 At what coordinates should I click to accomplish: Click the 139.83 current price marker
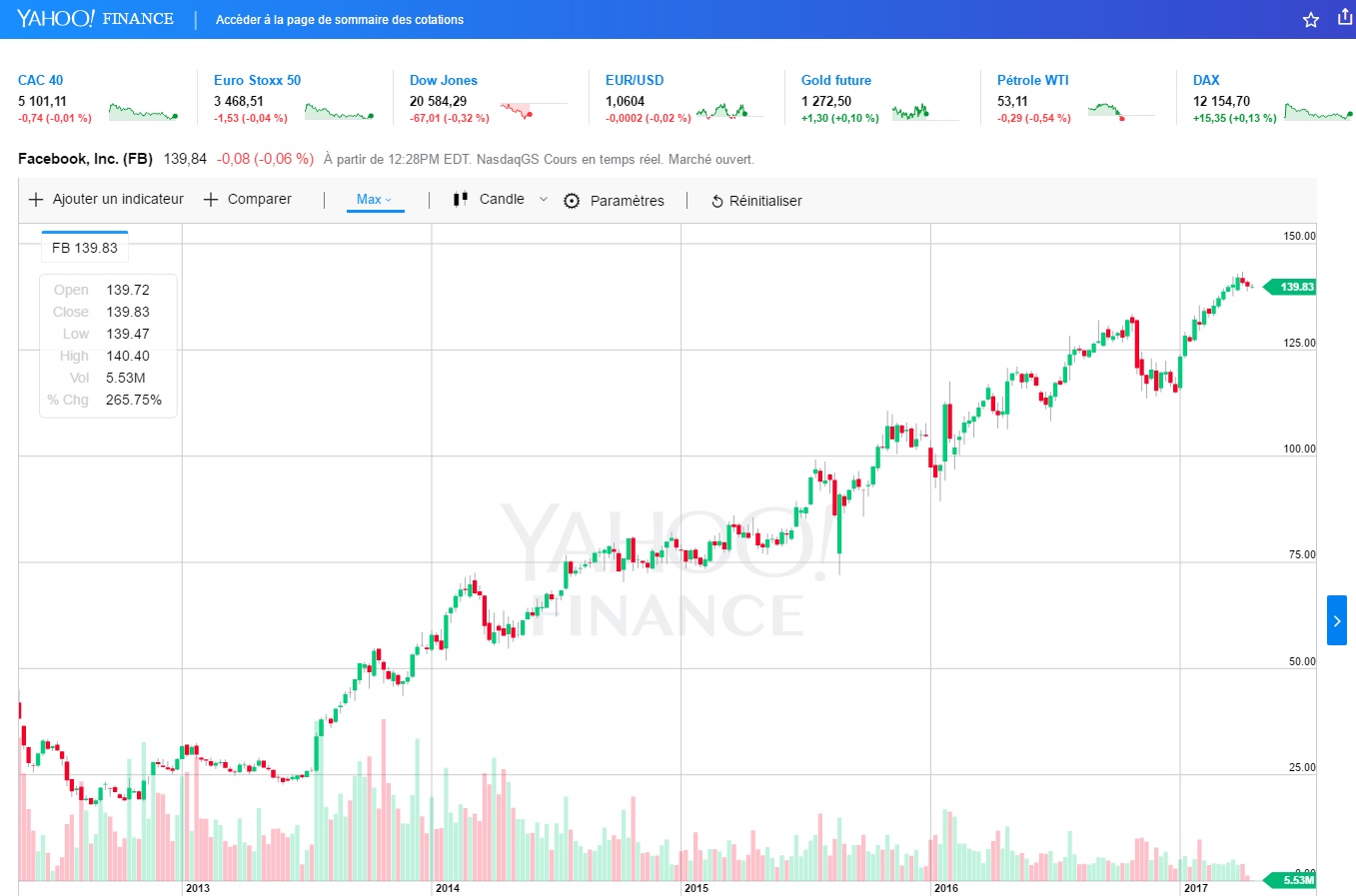[1291, 287]
